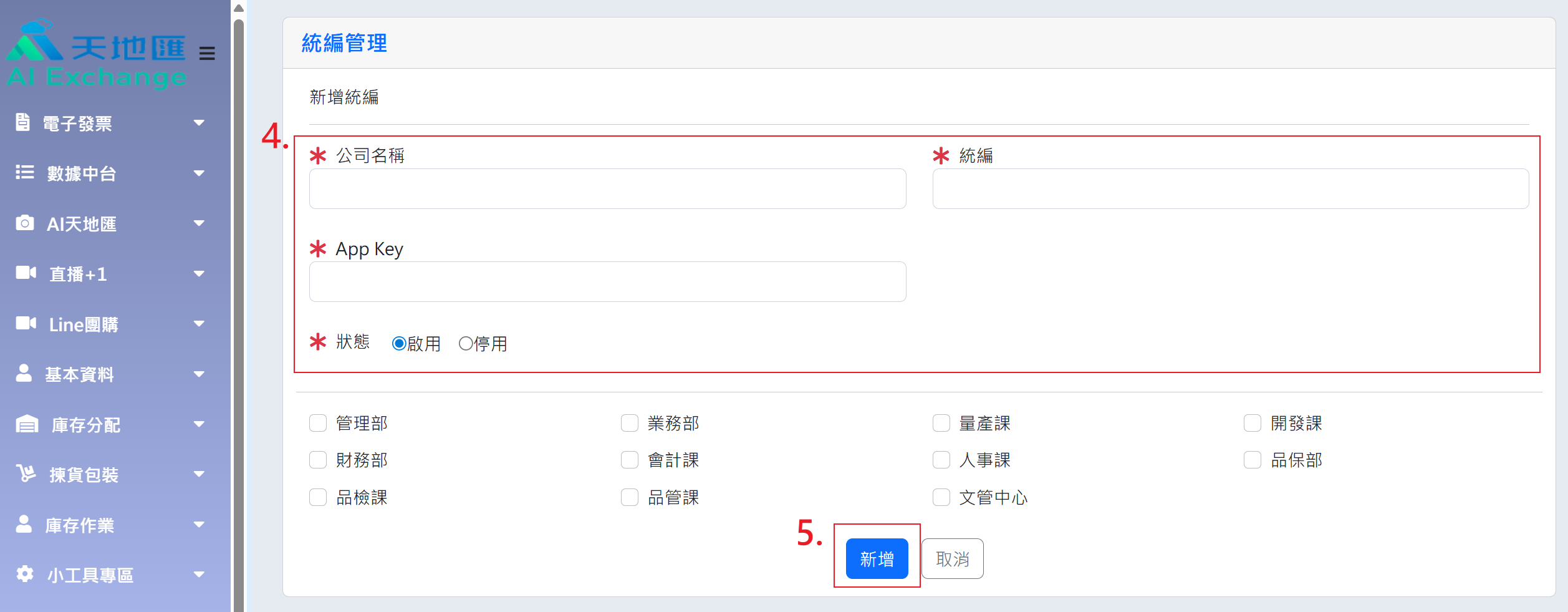Click the 庫存分配 warehouse icon
The height and width of the screenshot is (612, 1568).
tap(27, 424)
